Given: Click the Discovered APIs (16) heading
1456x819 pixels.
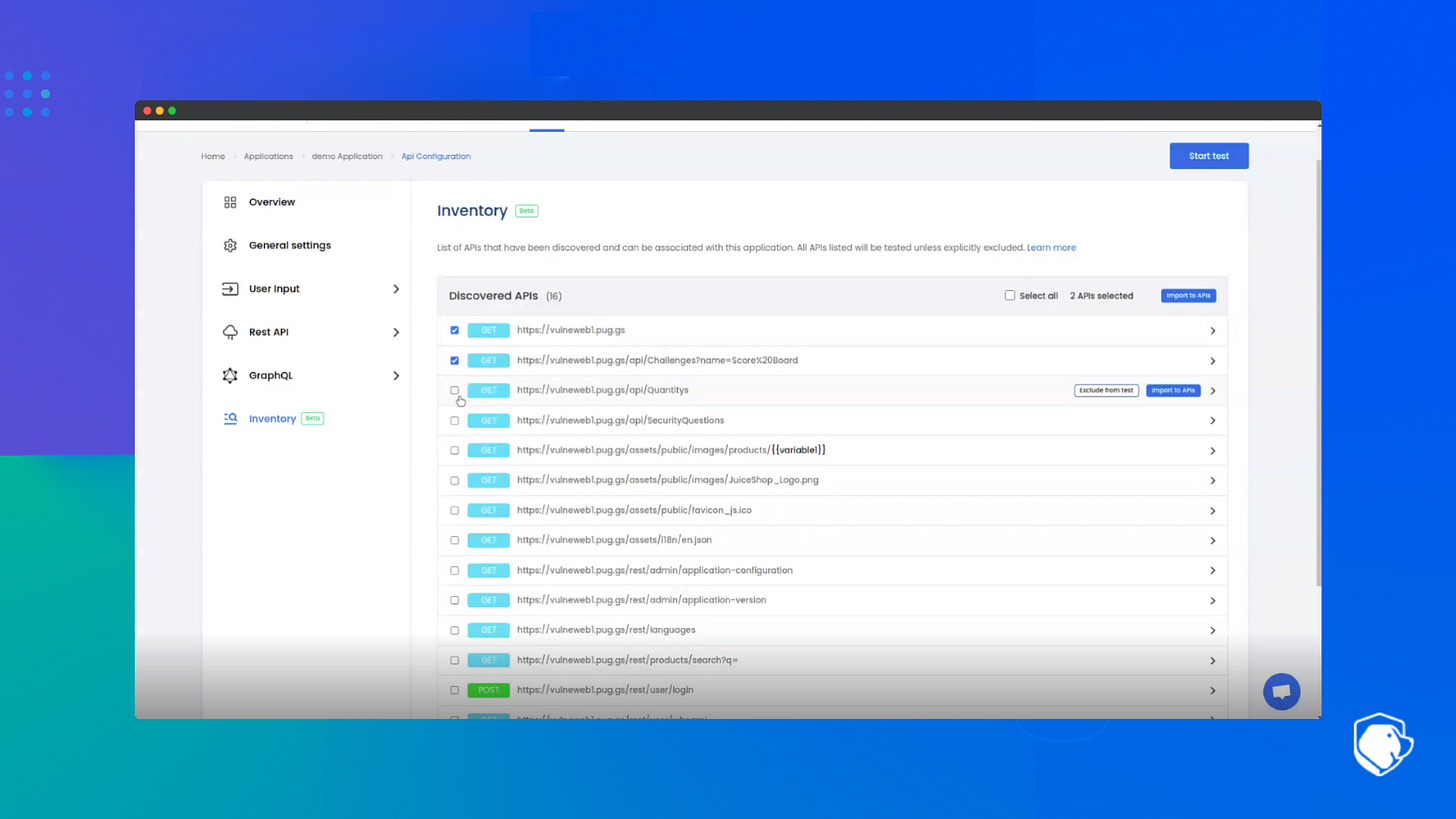Looking at the screenshot, I should [505, 296].
